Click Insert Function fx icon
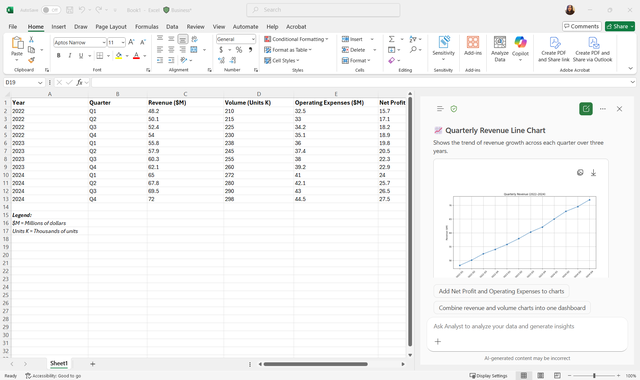Viewport: 640px width, 380px height. [x=80, y=82]
